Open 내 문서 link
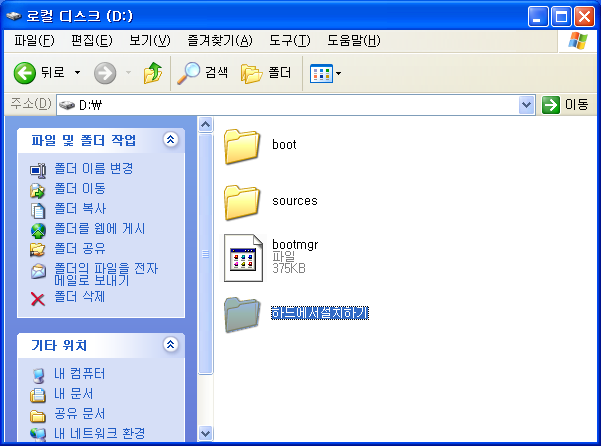Screen dimensions: 601x446 [74, 394]
